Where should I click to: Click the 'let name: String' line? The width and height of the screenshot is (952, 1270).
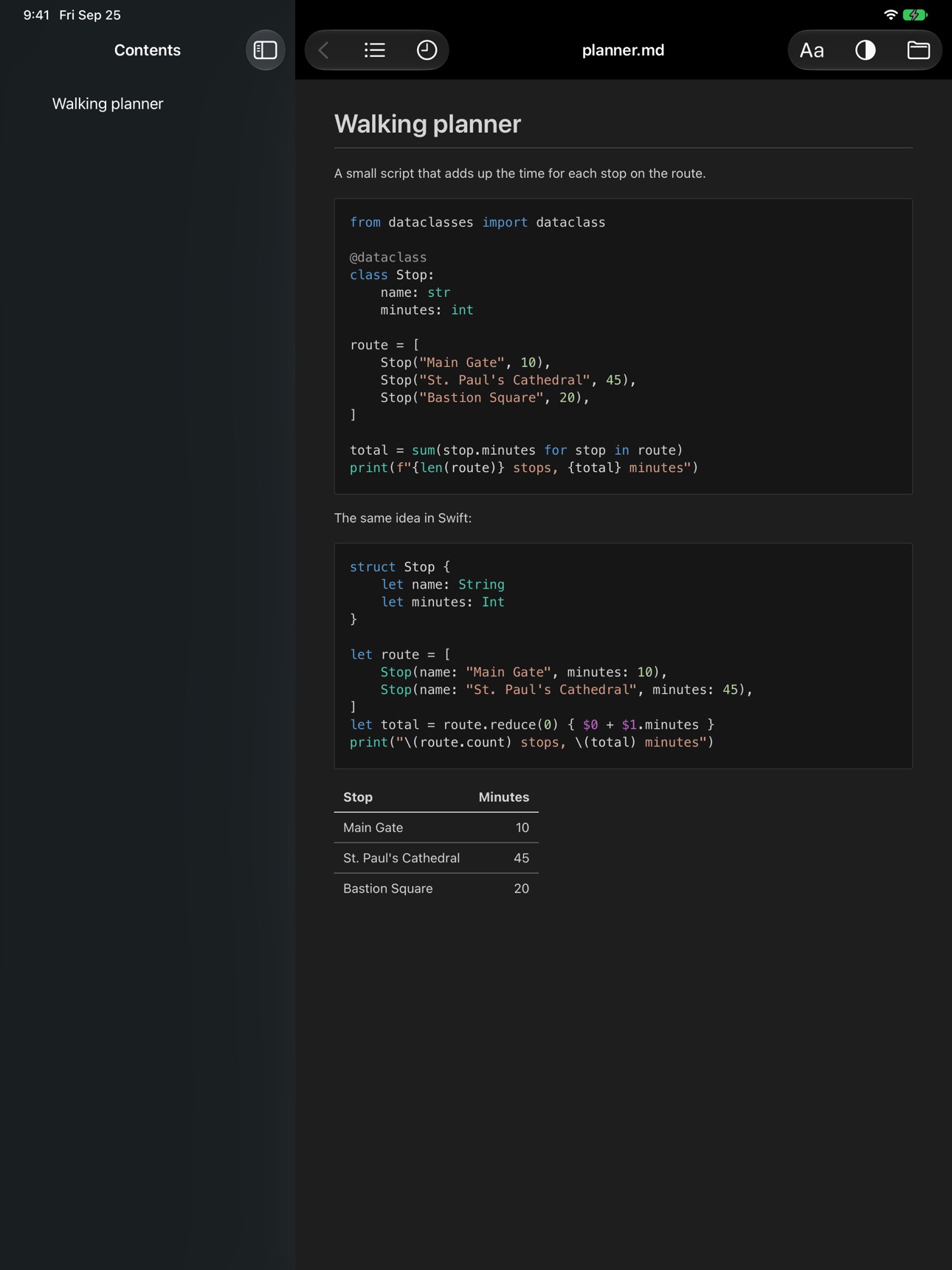(x=443, y=585)
